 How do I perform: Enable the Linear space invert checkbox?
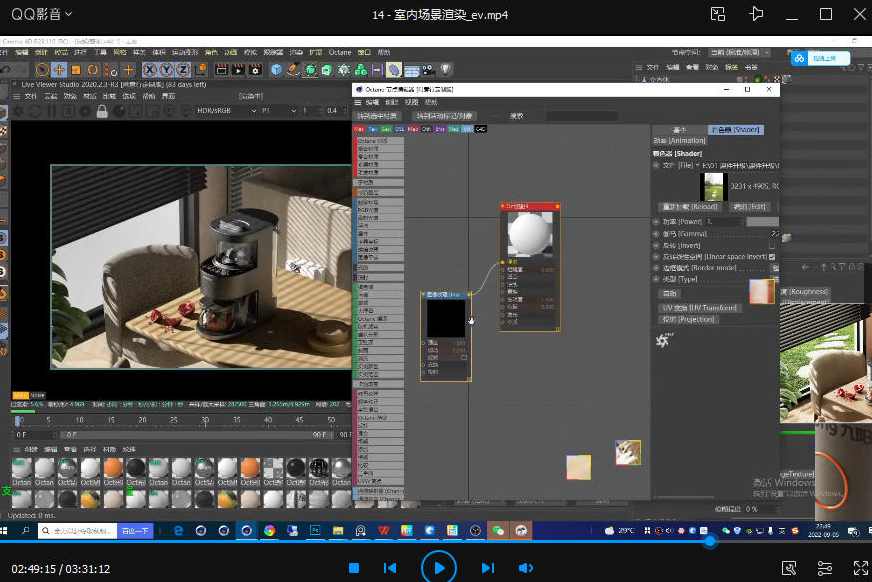coord(771,256)
